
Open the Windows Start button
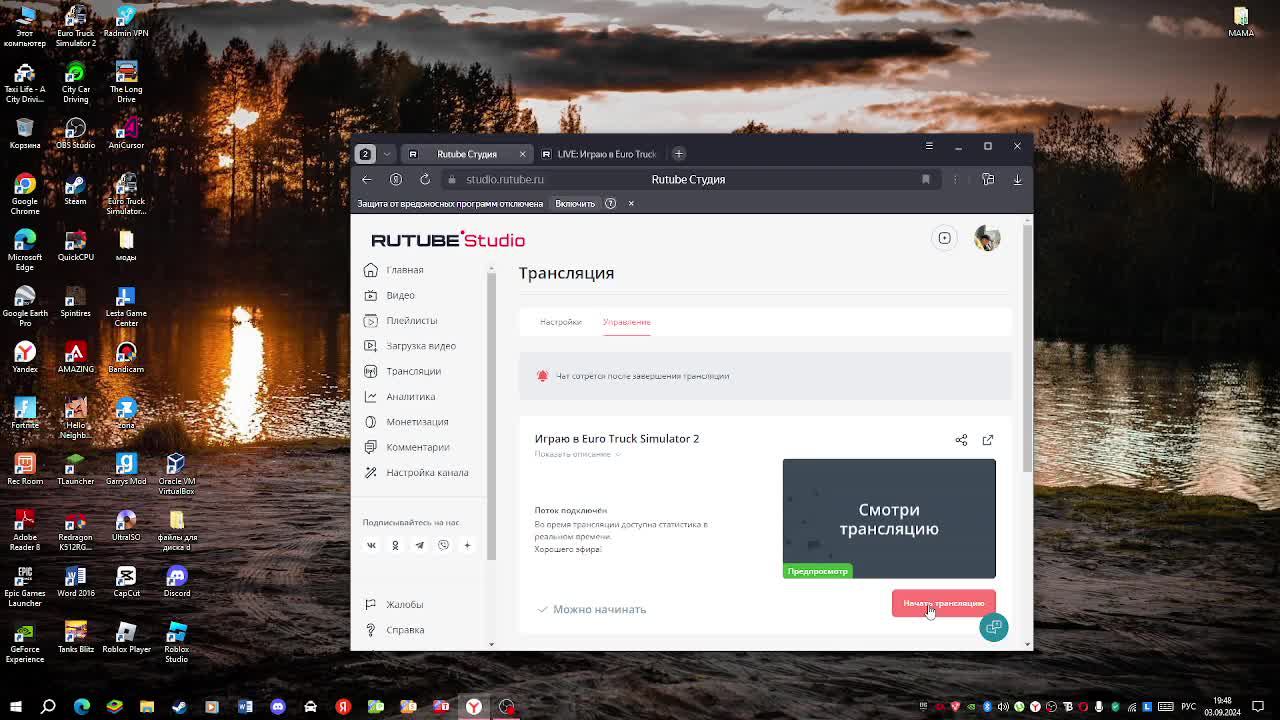click(16, 707)
